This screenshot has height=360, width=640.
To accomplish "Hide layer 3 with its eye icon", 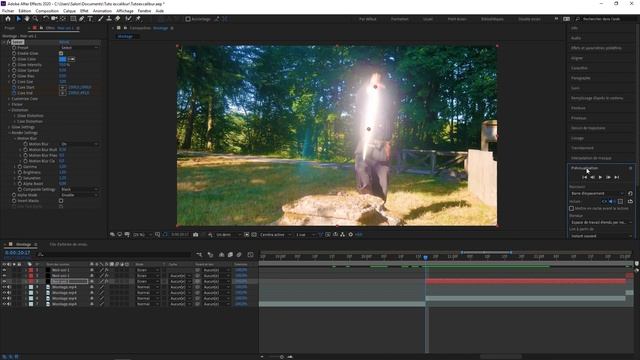I will [4, 282].
